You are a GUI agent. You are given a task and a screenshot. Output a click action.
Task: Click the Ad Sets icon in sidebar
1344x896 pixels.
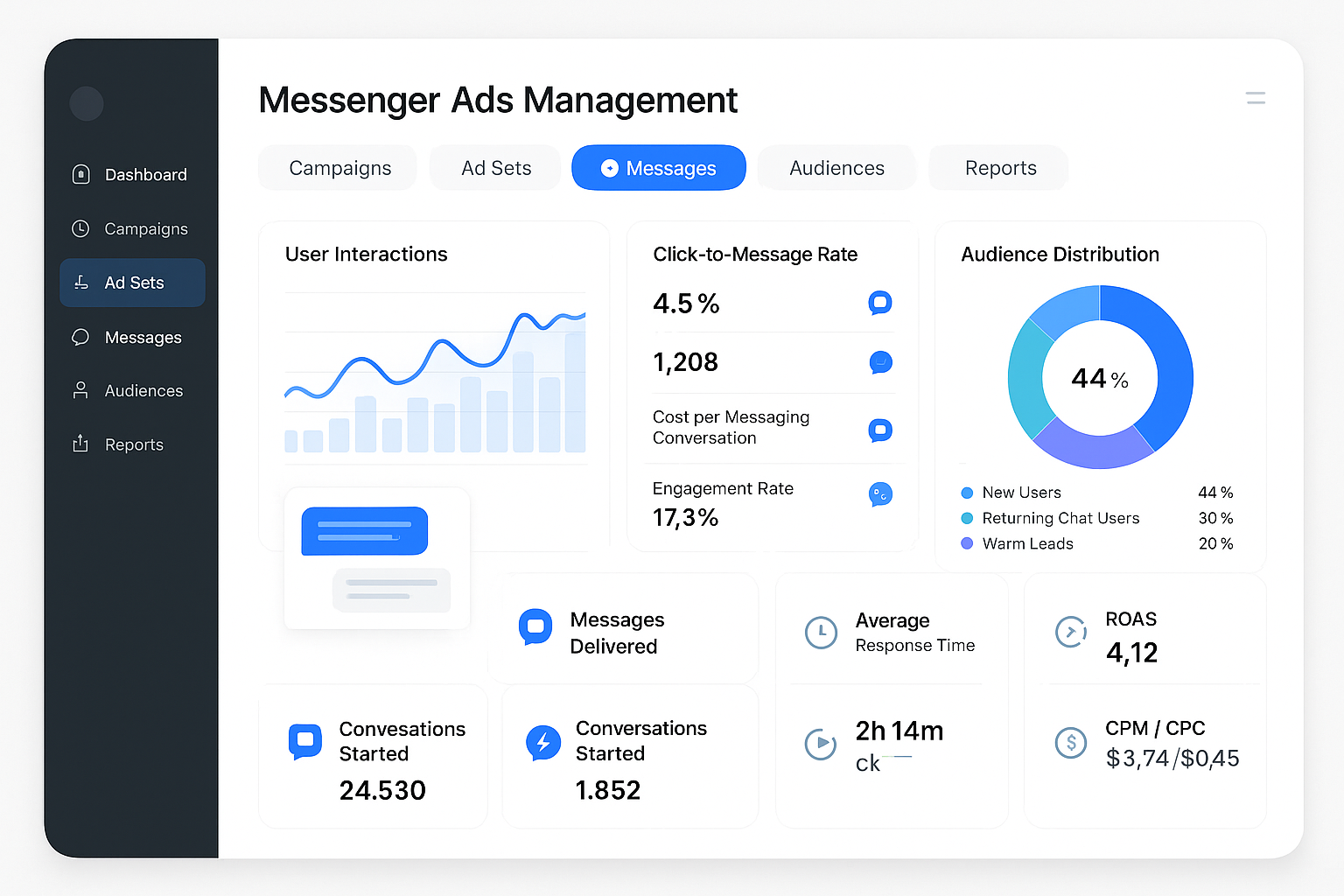coord(80,283)
